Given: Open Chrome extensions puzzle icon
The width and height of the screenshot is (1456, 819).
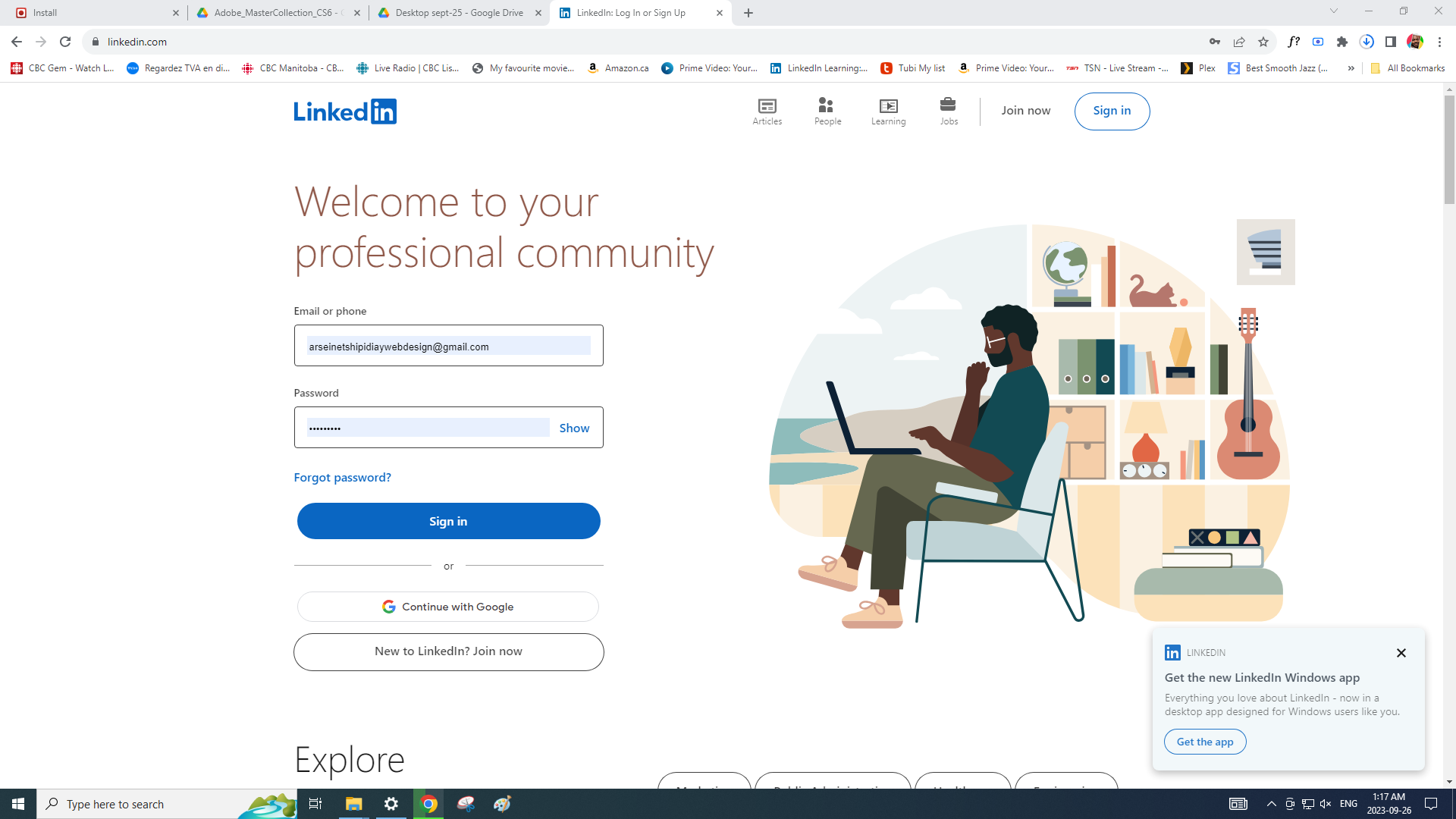Looking at the screenshot, I should pyautogui.click(x=1342, y=42).
